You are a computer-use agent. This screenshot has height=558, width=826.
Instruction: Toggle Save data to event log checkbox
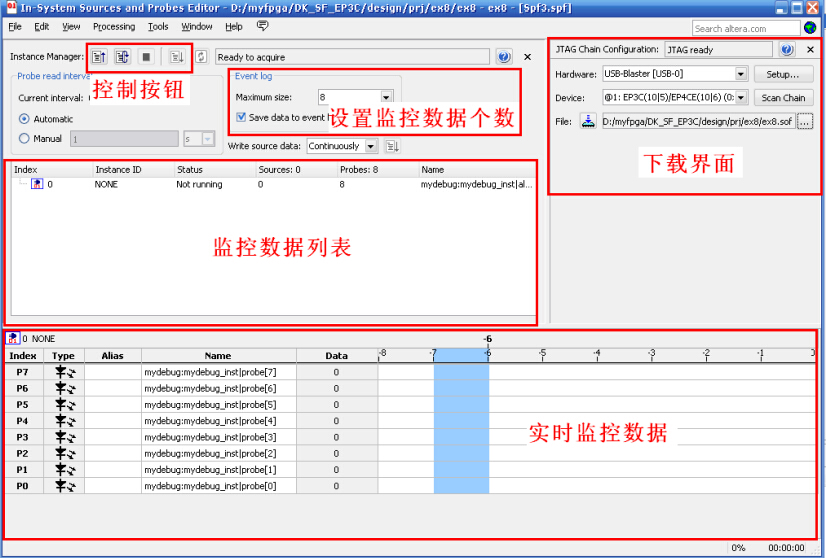tap(241, 117)
